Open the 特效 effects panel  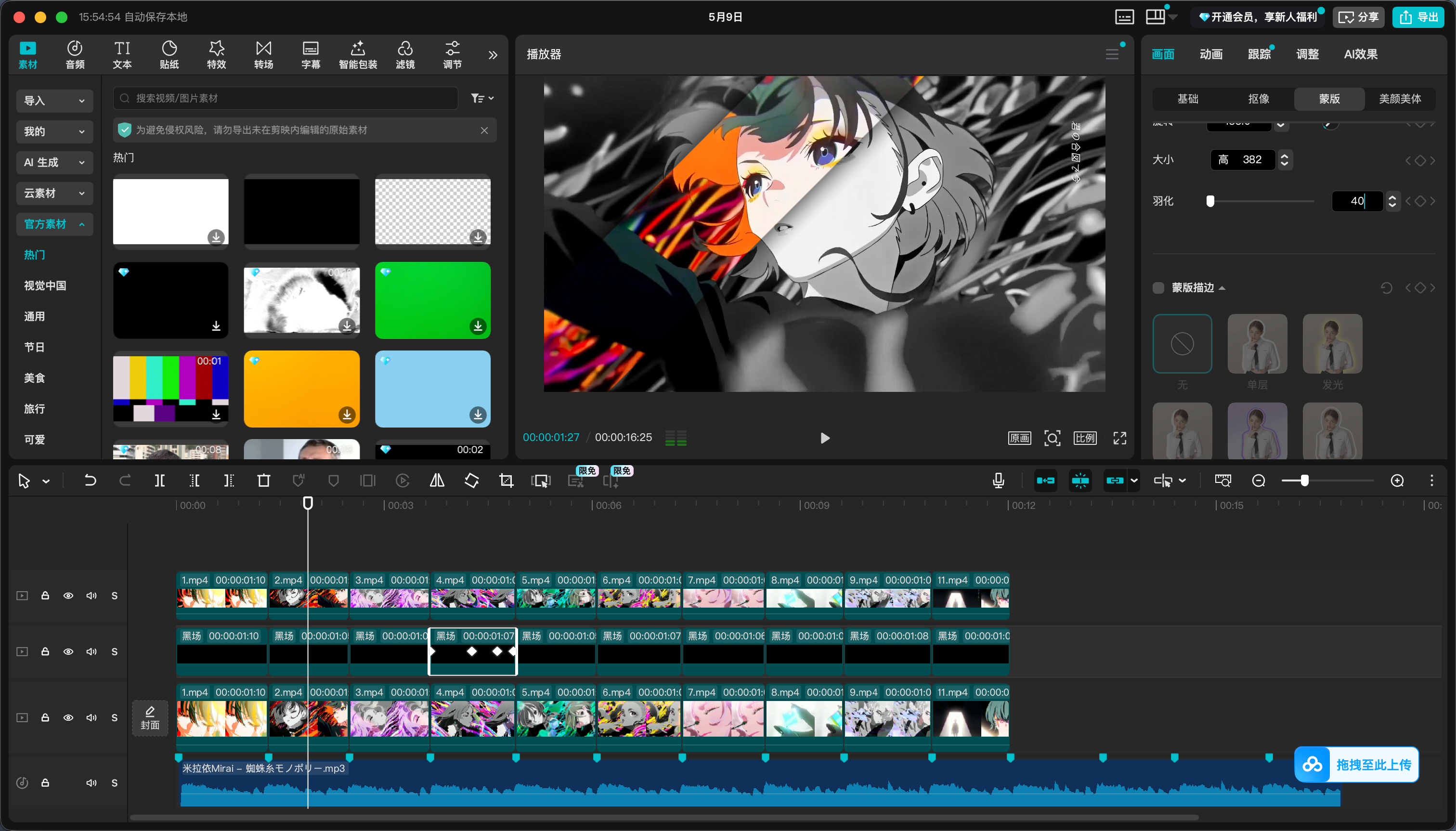(216, 55)
